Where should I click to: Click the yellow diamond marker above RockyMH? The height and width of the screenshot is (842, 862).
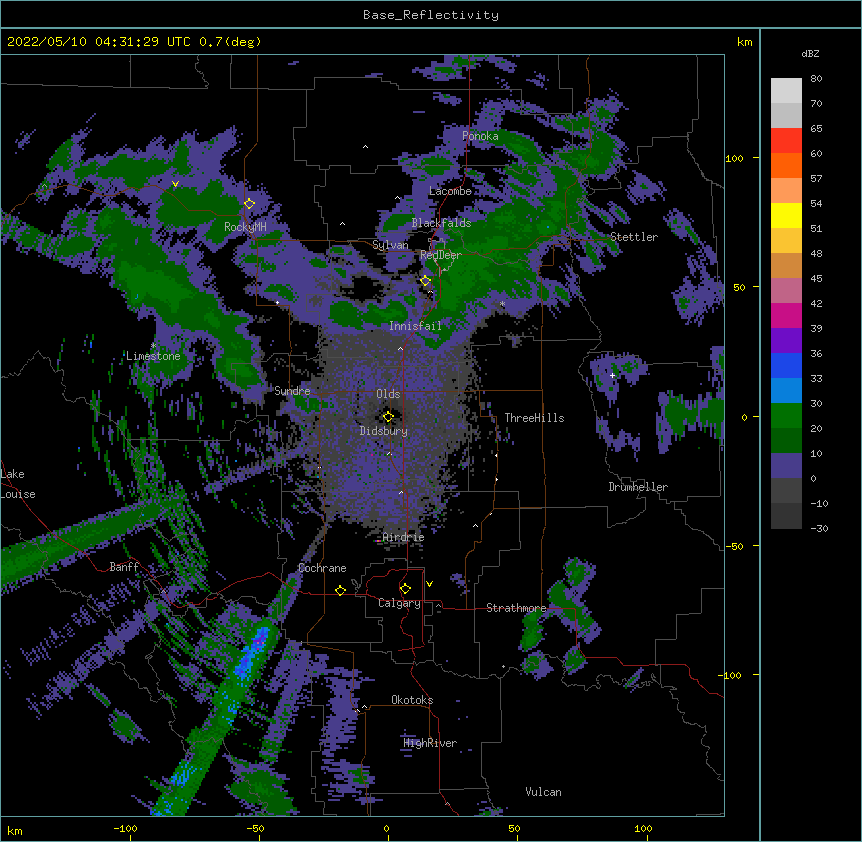click(x=249, y=203)
